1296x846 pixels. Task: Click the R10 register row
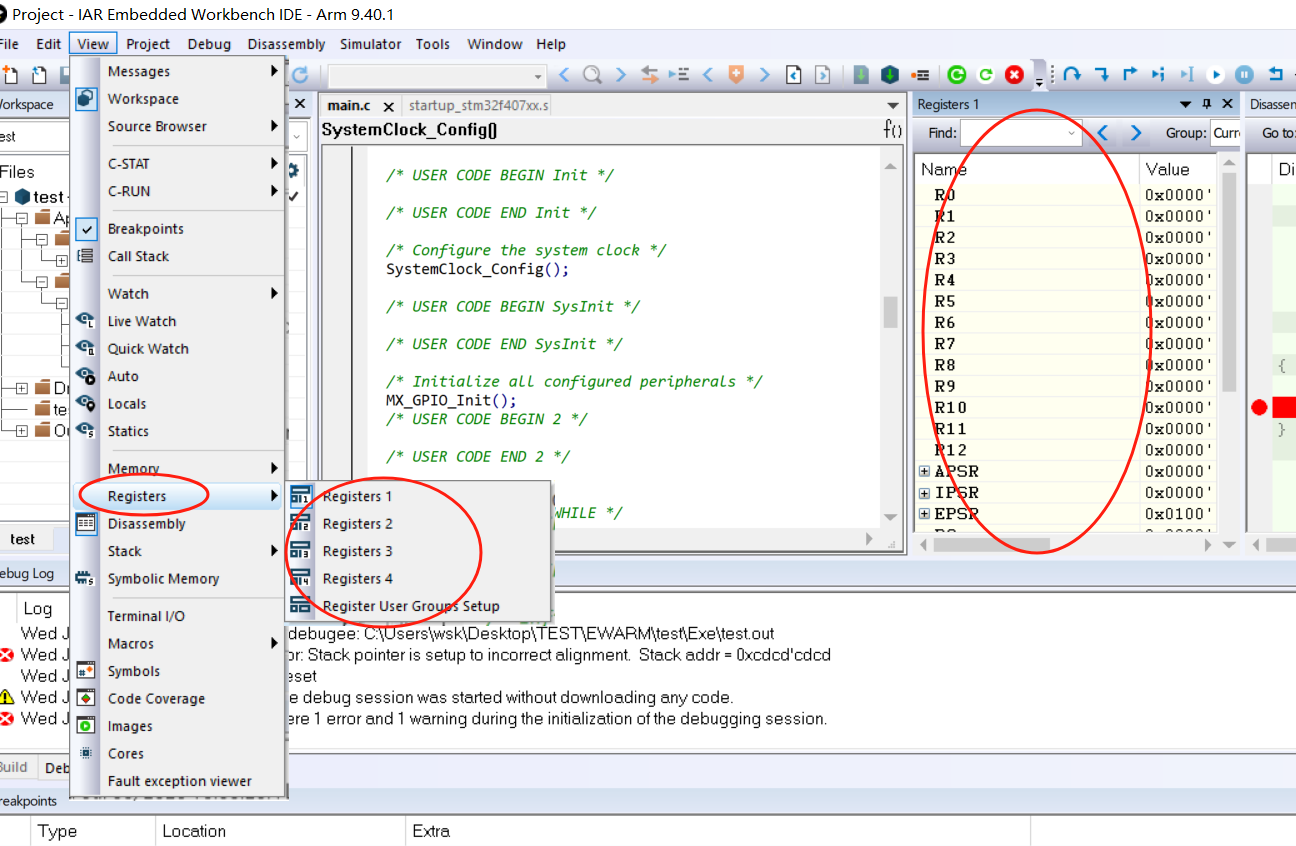[x=1065, y=407]
